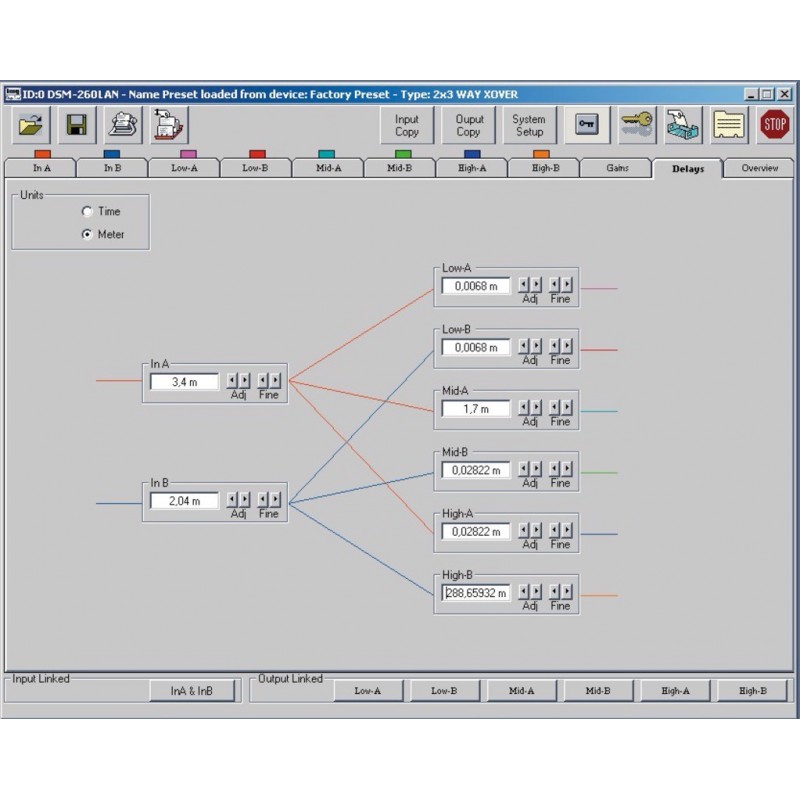The width and height of the screenshot is (800, 800).
Task: Toggle Low-A output linked button
Action: tap(368, 691)
